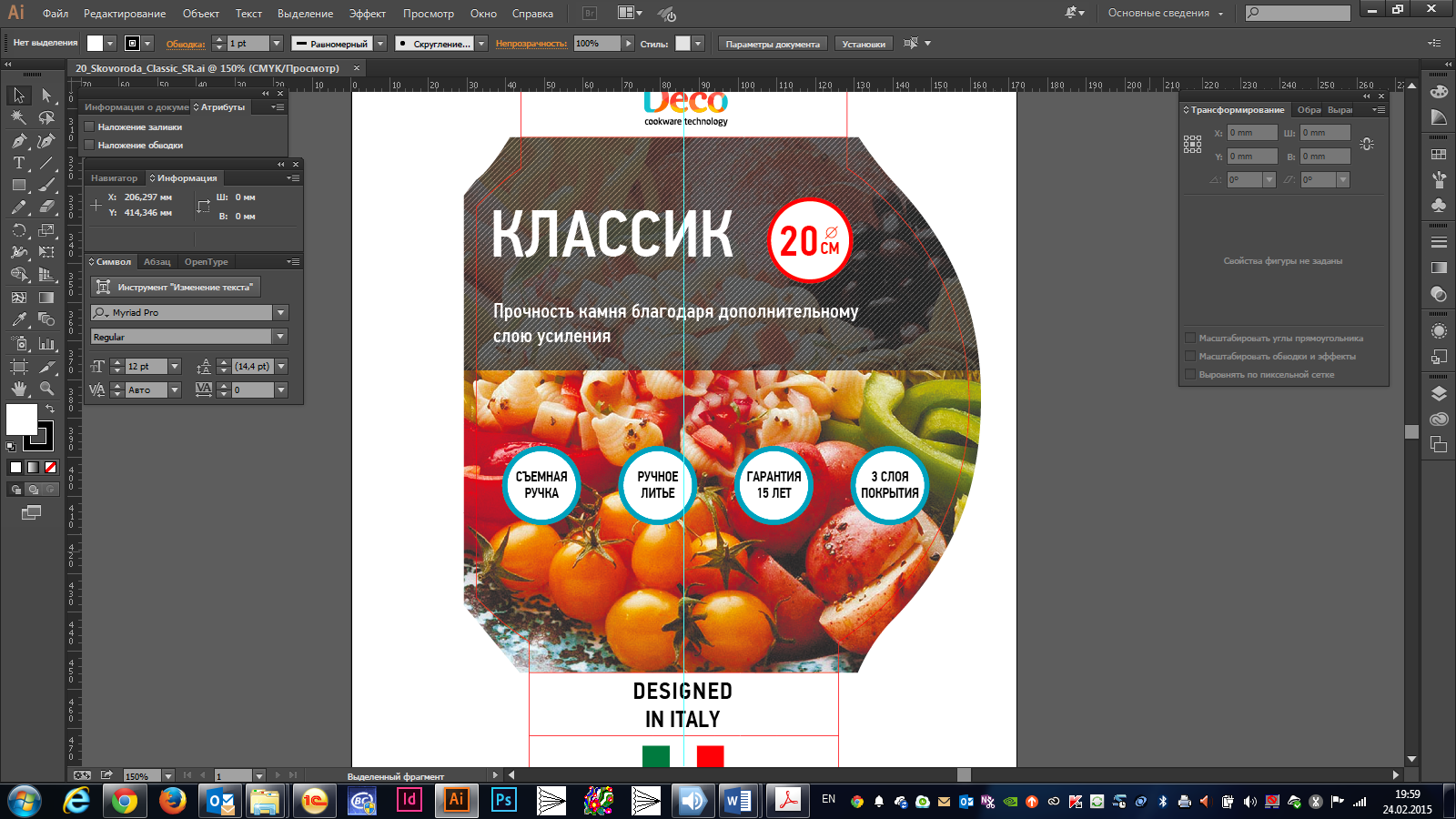
Task: Choose the Zoom magnifier tool
Action: pos(46,389)
